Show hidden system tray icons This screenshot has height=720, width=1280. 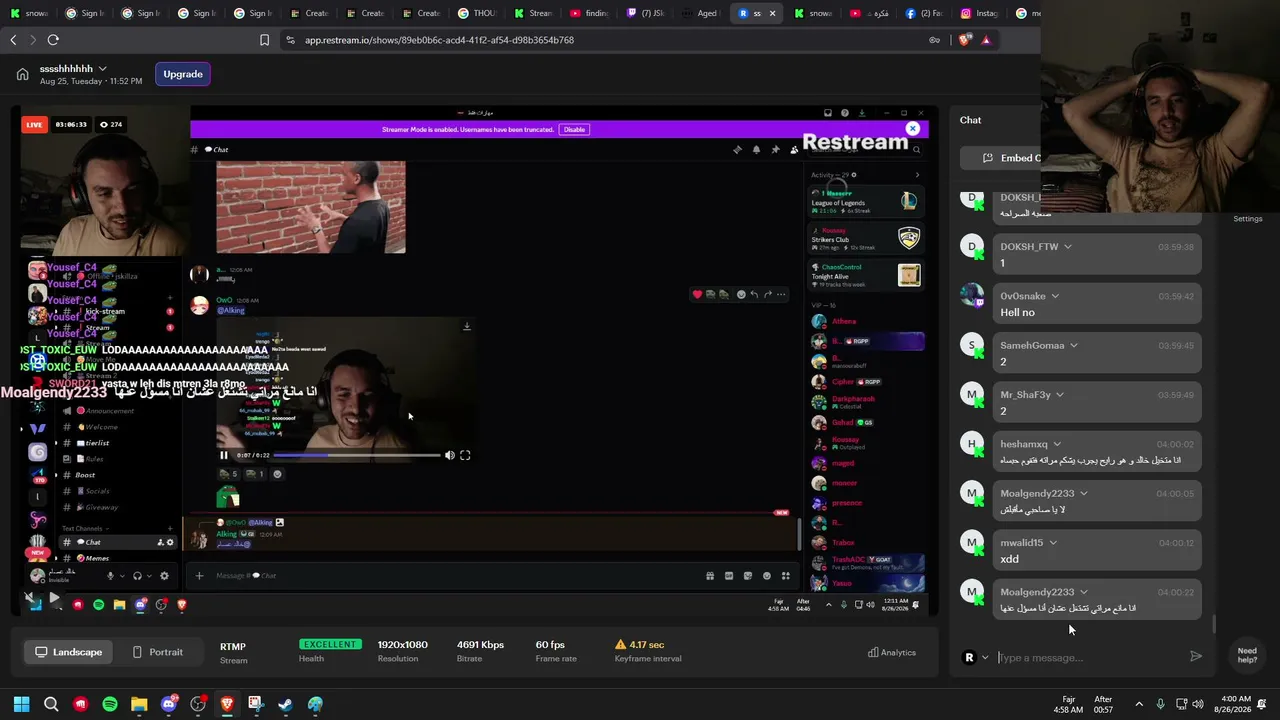(x=1139, y=704)
